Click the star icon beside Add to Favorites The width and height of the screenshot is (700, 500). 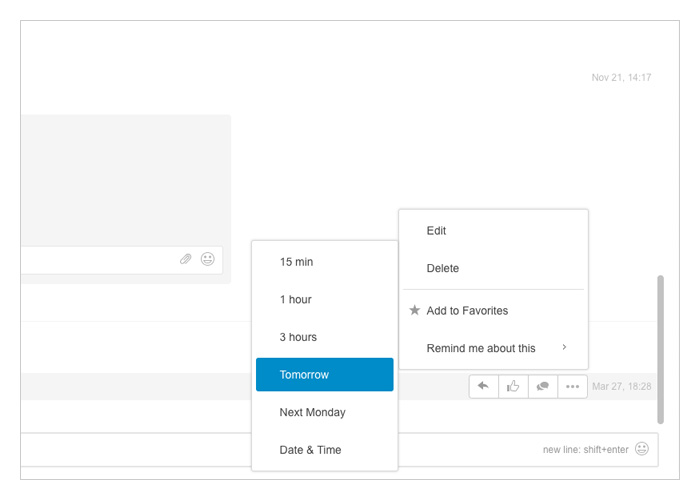click(x=415, y=310)
